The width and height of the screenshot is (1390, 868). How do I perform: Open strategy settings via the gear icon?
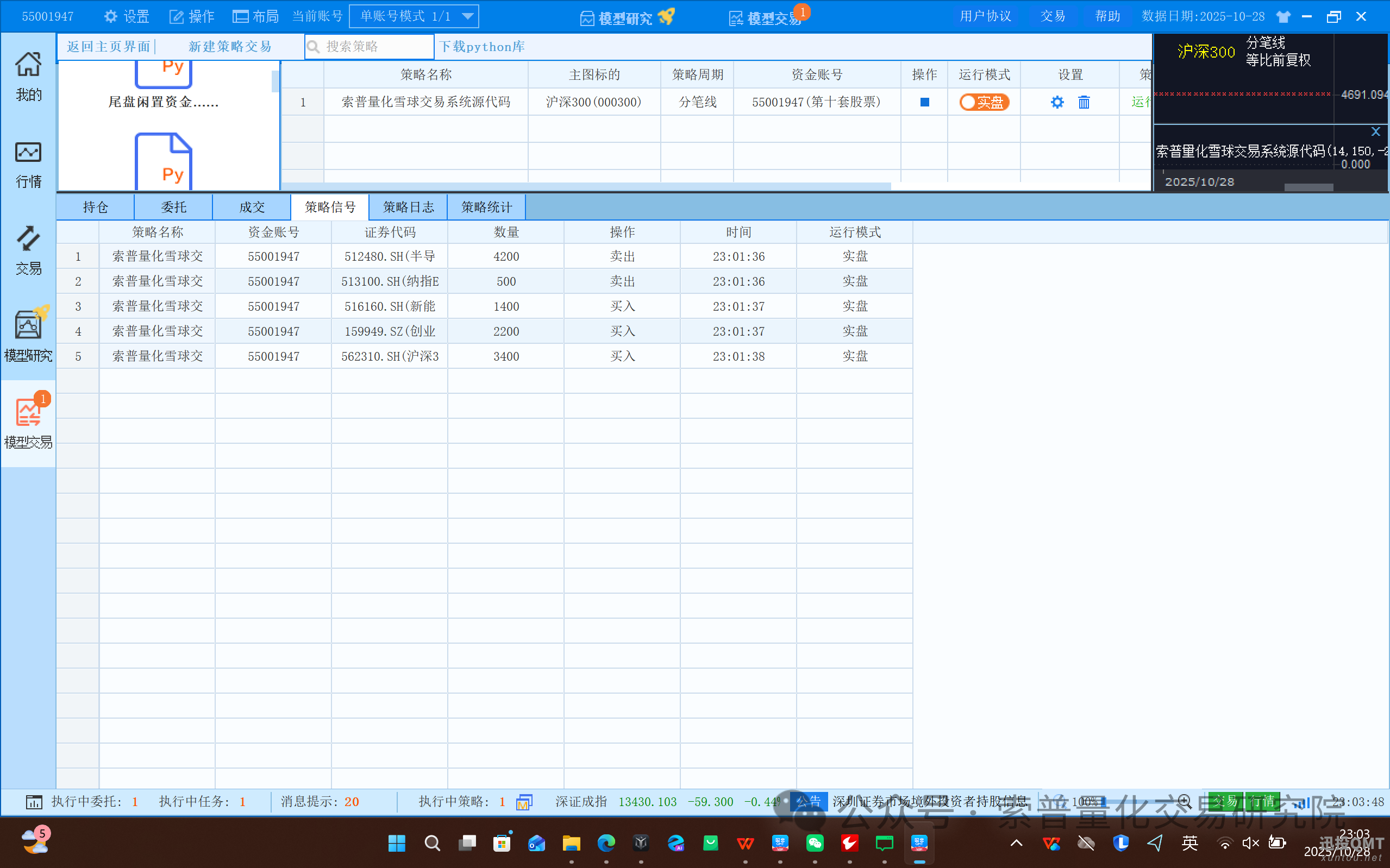[x=1057, y=102]
